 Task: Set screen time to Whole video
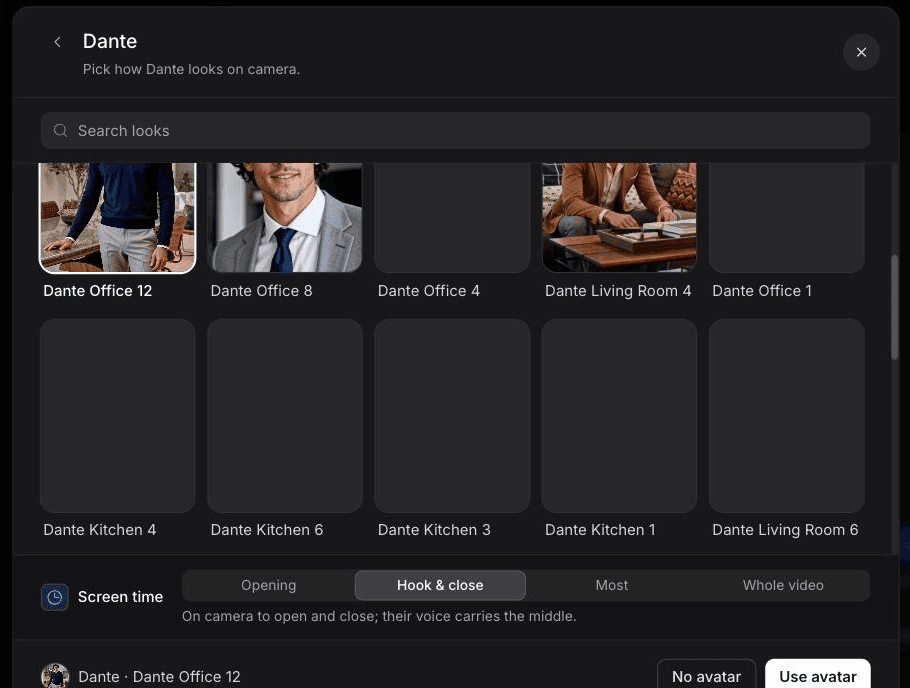tap(783, 585)
